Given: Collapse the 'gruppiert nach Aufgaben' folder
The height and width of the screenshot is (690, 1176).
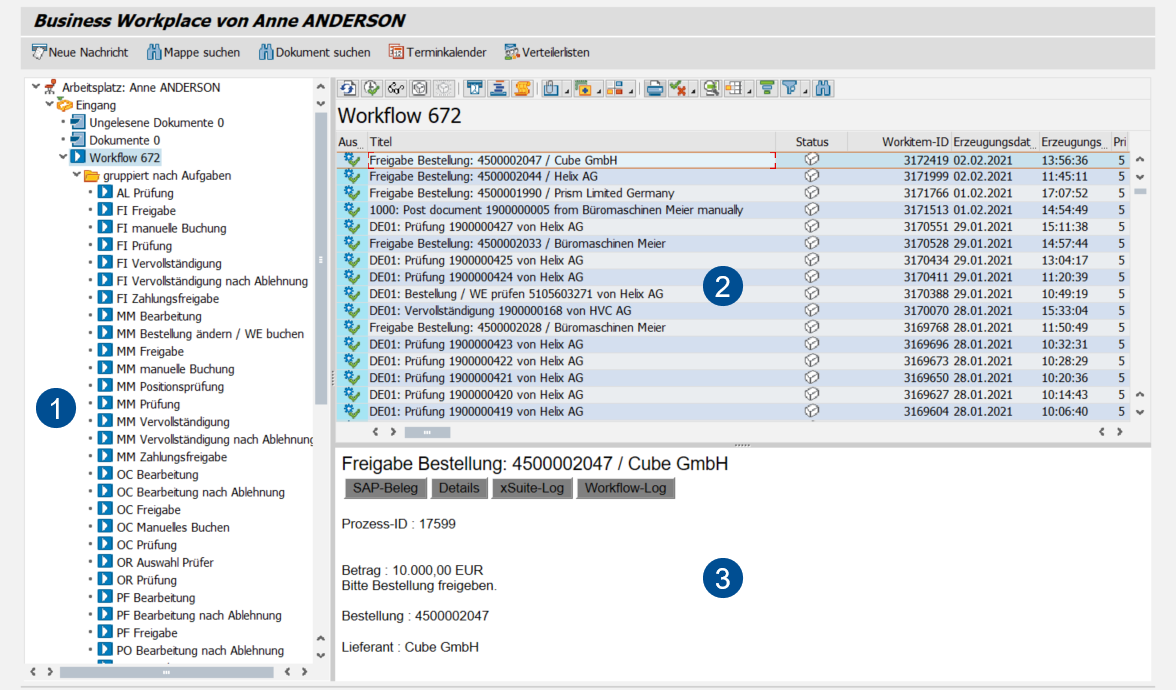Looking at the screenshot, I should [x=76, y=175].
